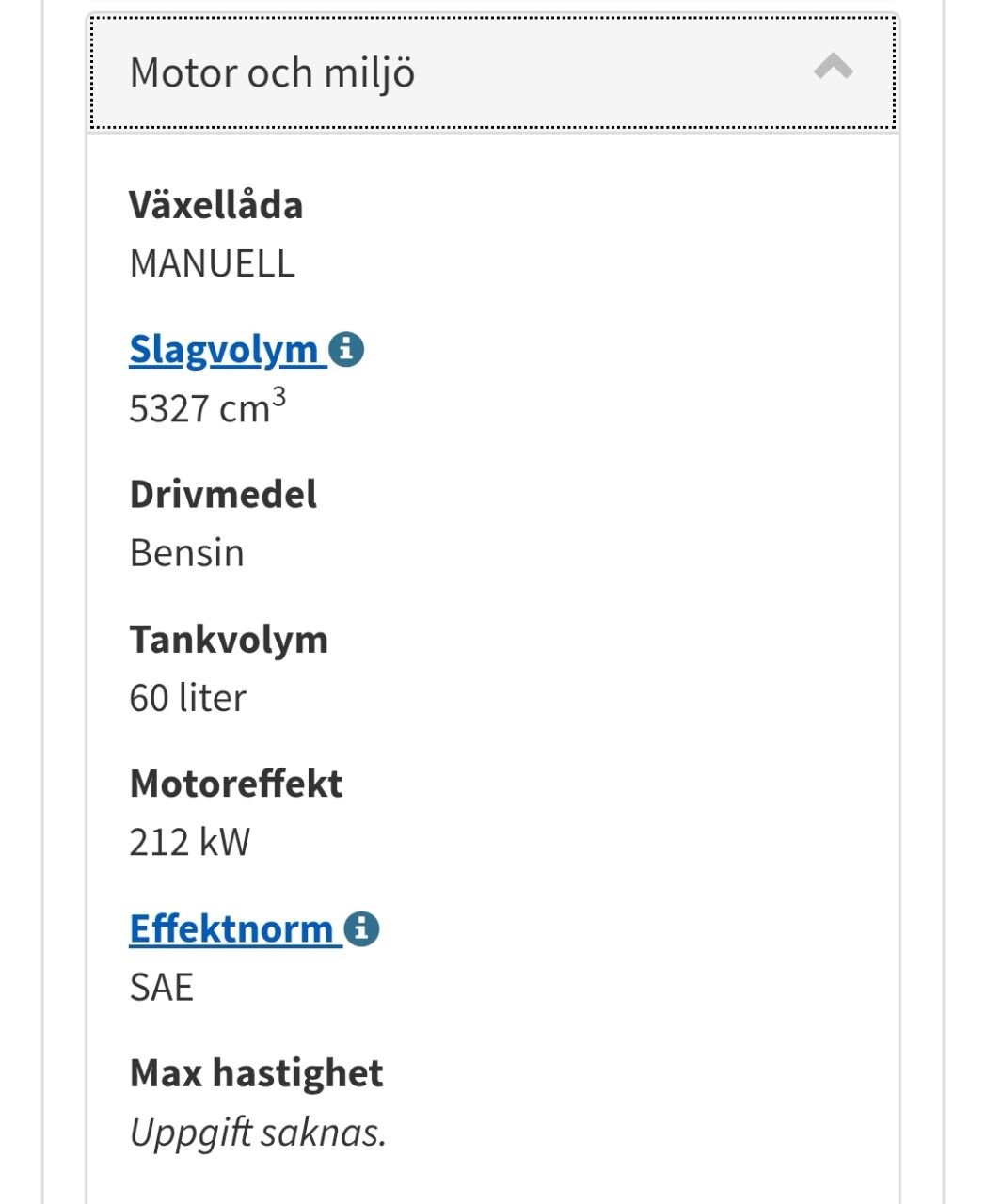986x1204 pixels.
Task: Click the 5327 displacement number
Action: (x=168, y=409)
